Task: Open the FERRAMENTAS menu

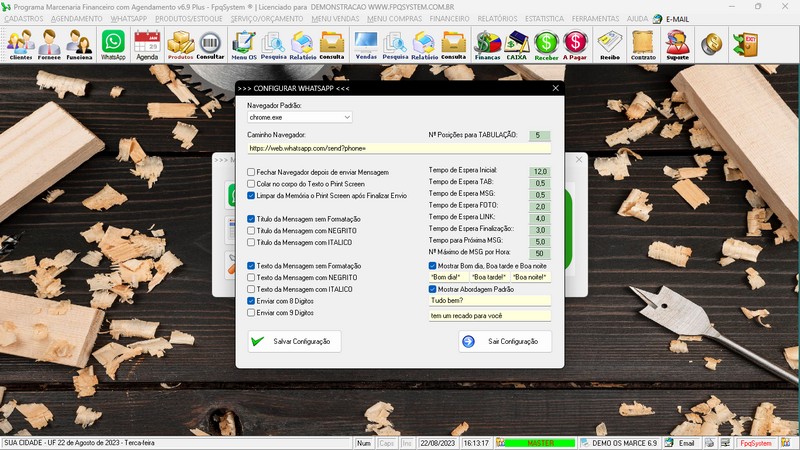Action: click(x=595, y=19)
